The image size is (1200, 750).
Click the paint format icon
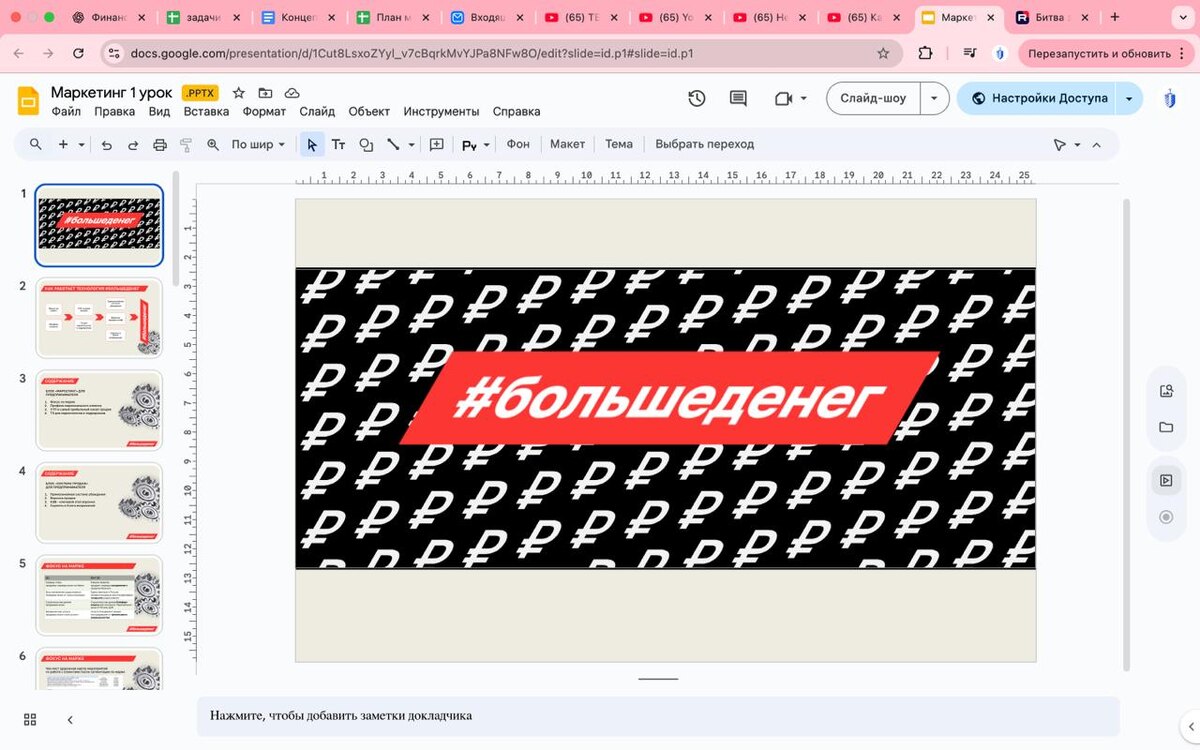click(x=186, y=145)
